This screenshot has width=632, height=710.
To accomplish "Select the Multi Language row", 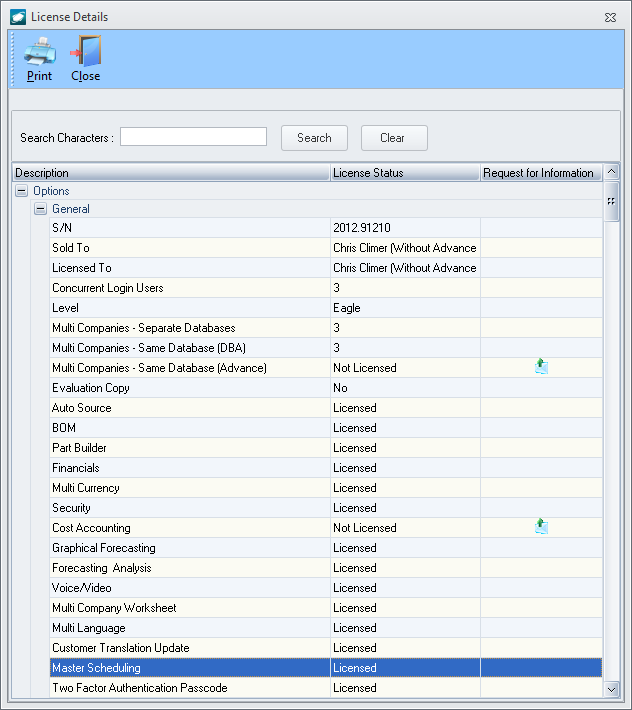I will [x=326, y=628].
